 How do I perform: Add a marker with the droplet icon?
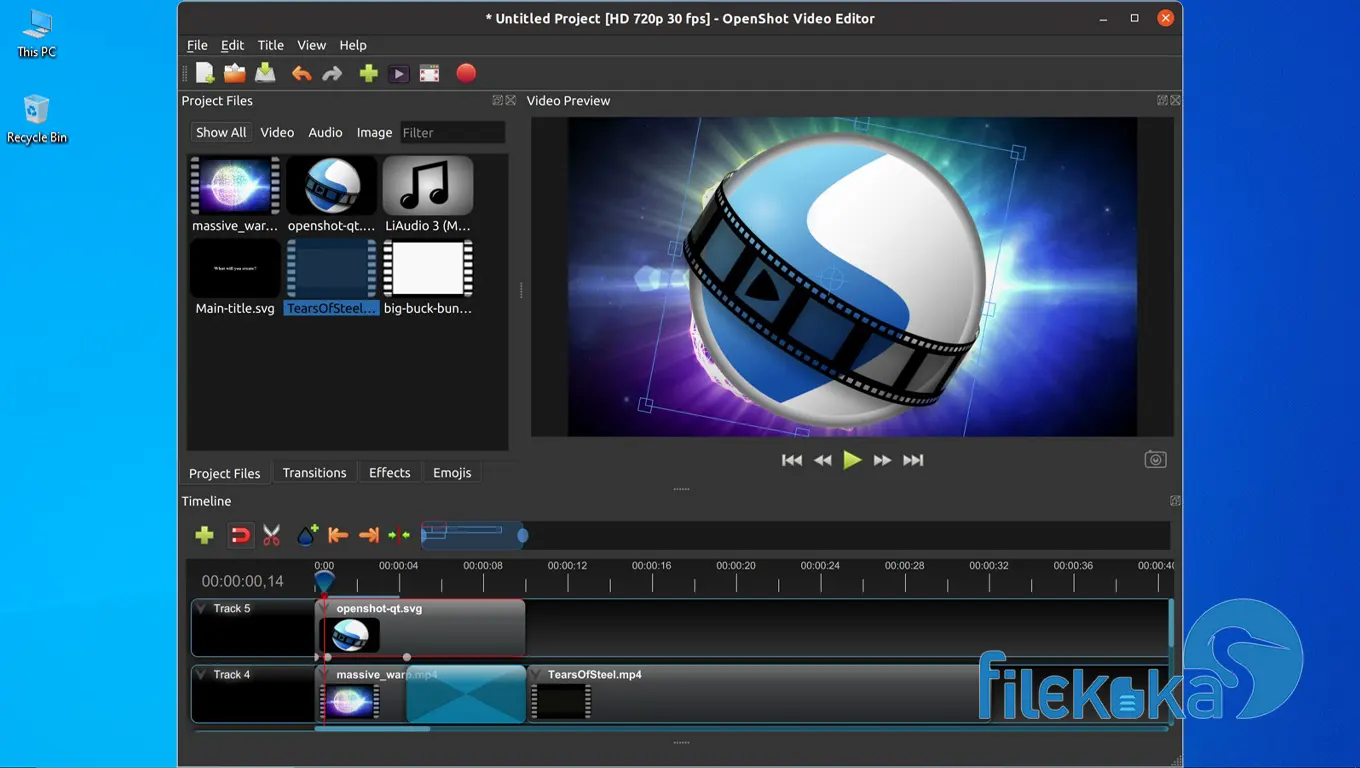(307, 535)
